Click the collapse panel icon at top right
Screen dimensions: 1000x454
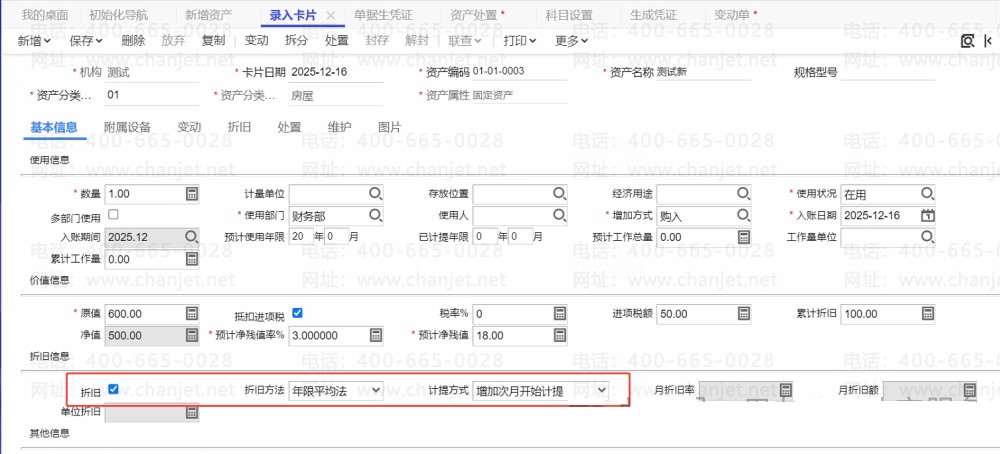coord(989,41)
